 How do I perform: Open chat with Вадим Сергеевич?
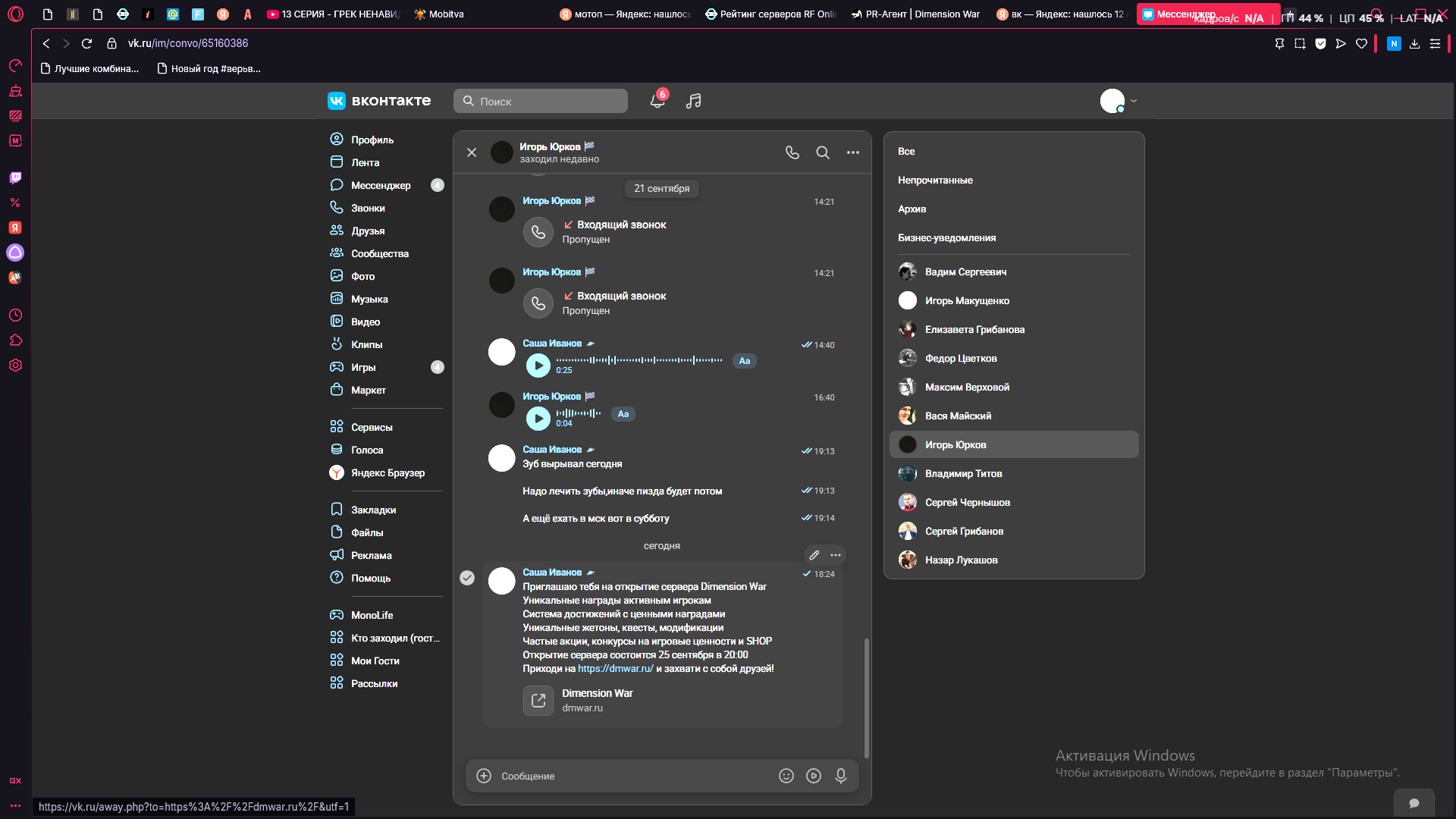click(x=1014, y=271)
